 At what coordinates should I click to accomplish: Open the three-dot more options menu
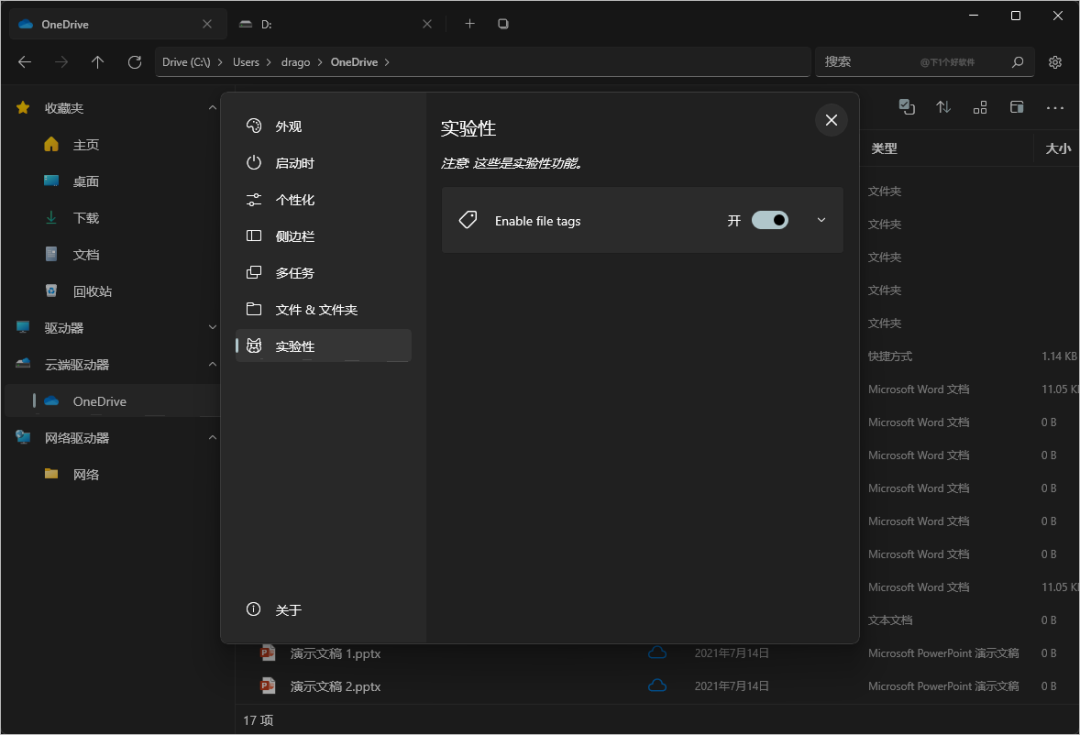1055,107
